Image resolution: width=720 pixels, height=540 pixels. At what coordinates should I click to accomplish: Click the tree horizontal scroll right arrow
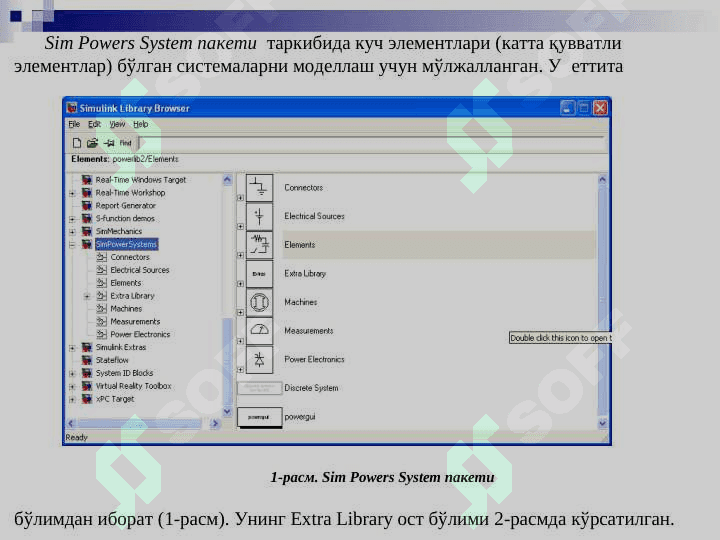tap(214, 423)
